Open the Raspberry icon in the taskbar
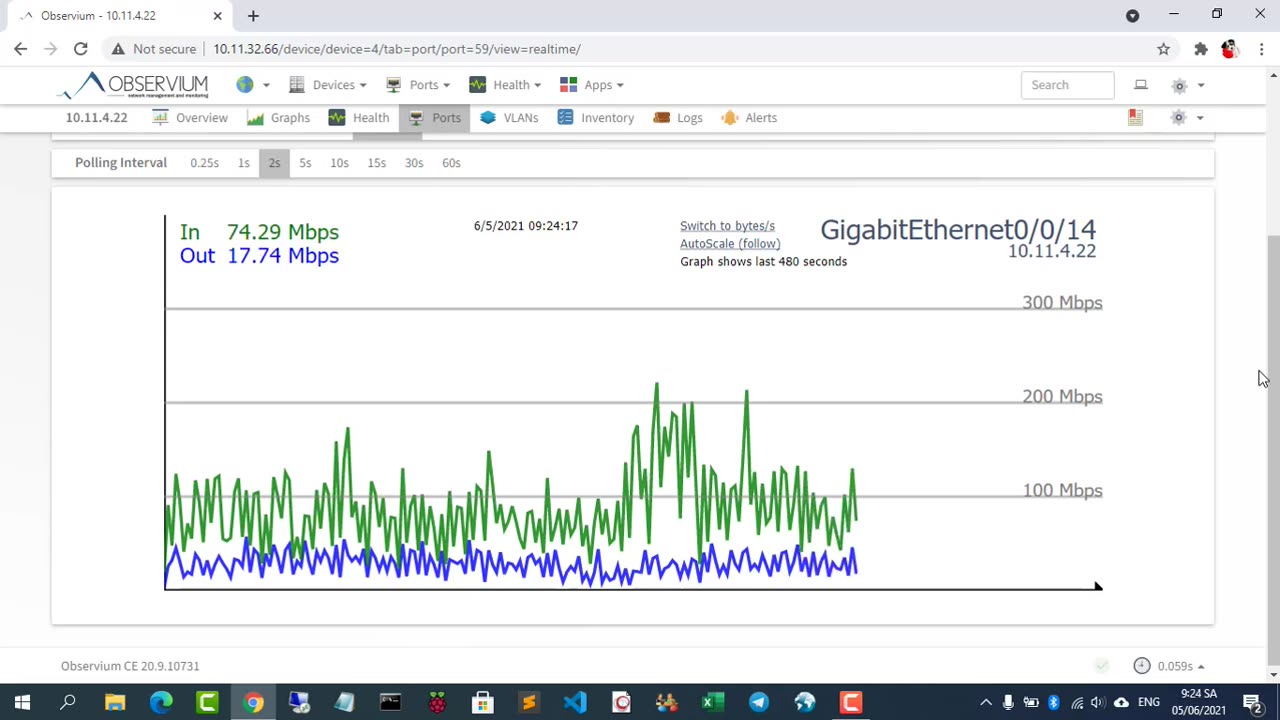 coord(437,703)
